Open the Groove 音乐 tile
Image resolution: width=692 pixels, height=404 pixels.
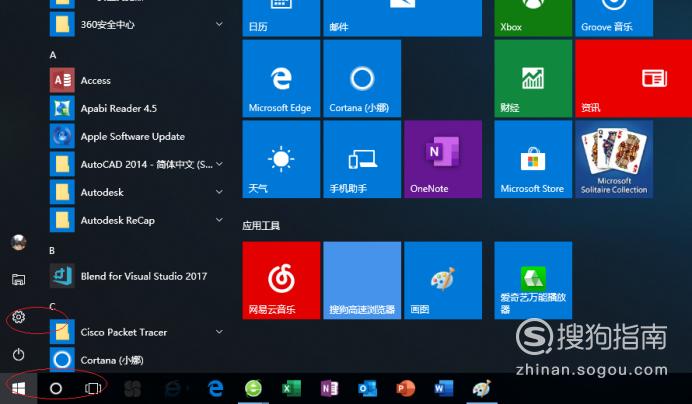[x=614, y=18]
